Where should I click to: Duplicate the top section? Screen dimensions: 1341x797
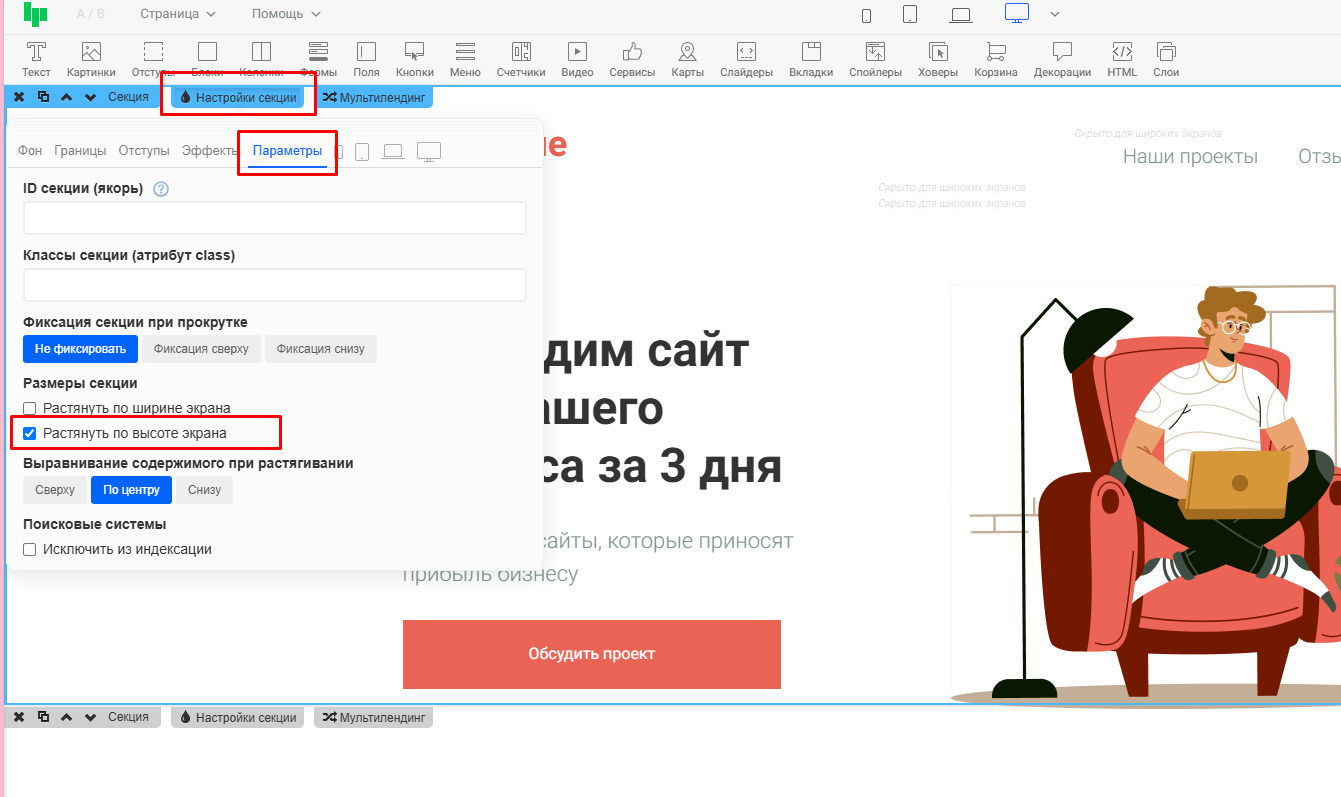pyautogui.click(x=43, y=97)
